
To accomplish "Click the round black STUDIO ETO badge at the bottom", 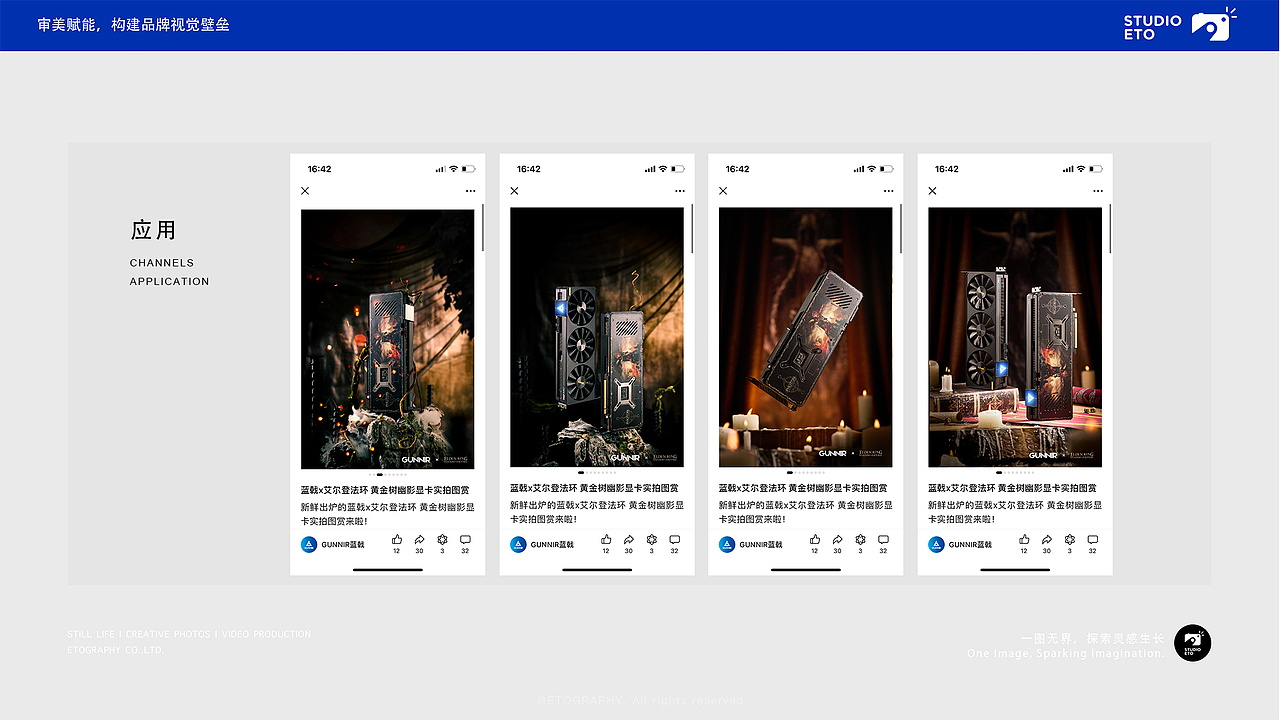I will pos(1192,643).
